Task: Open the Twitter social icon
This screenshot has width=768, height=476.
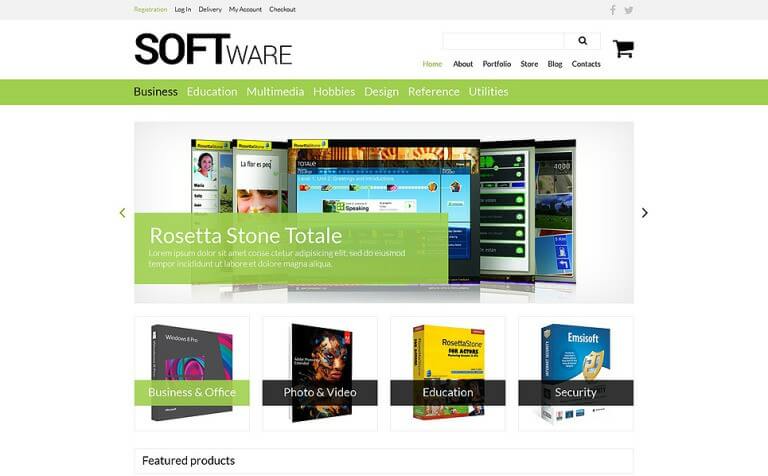Action: click(x=629, y=10)
